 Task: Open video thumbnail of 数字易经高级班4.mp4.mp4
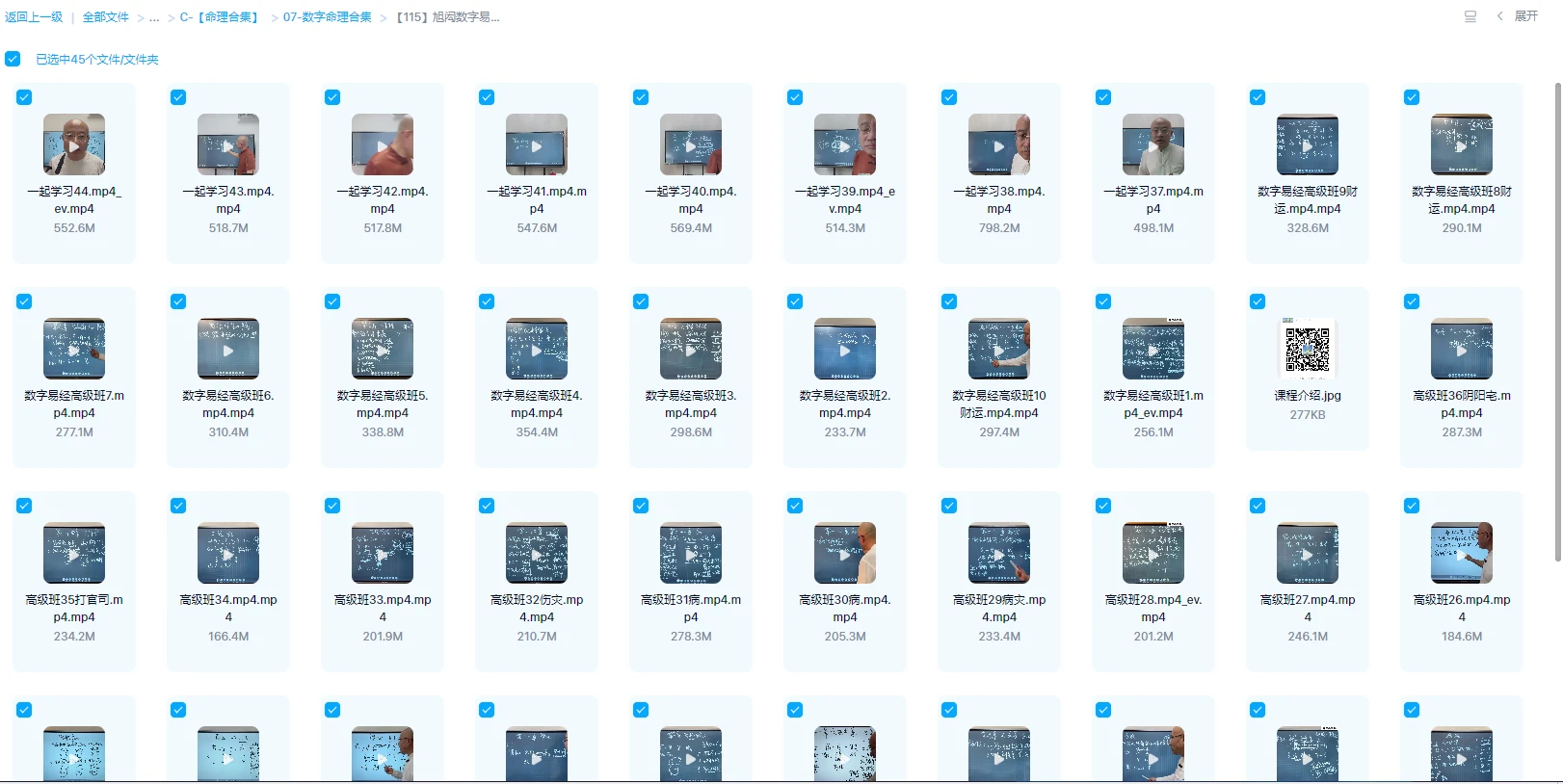pyautogui.click(x=537, y=349)
